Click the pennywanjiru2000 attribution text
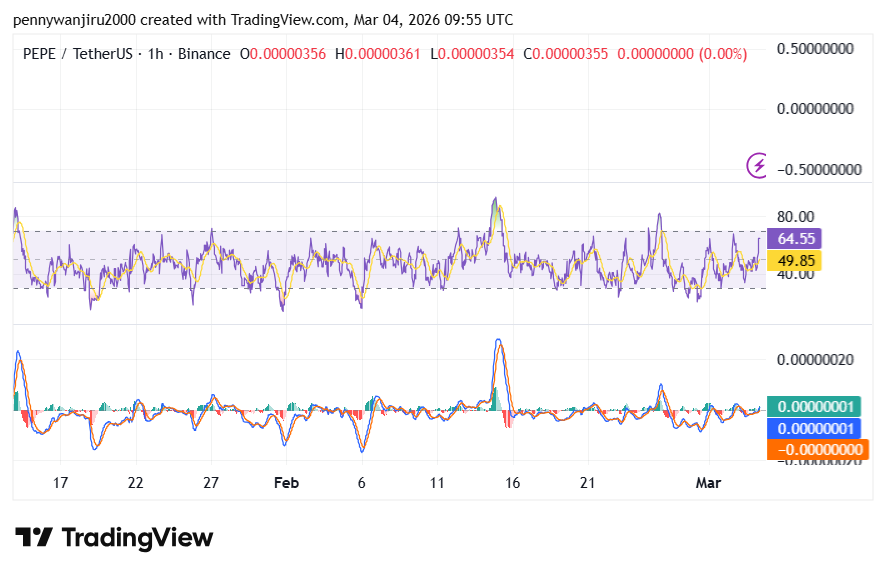The image size is (886, 575). 75,19
